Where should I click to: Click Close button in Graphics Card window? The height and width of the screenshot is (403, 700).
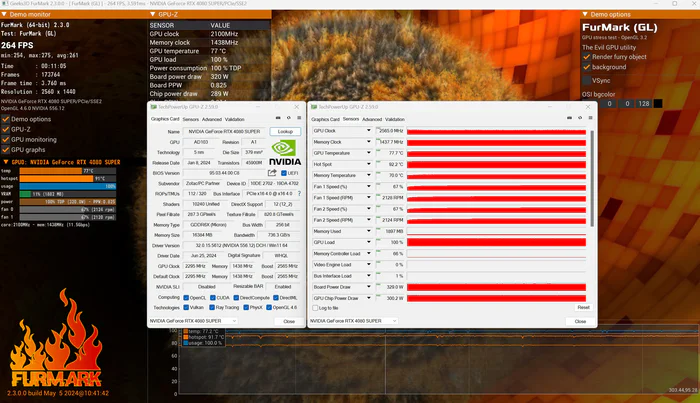289,321
